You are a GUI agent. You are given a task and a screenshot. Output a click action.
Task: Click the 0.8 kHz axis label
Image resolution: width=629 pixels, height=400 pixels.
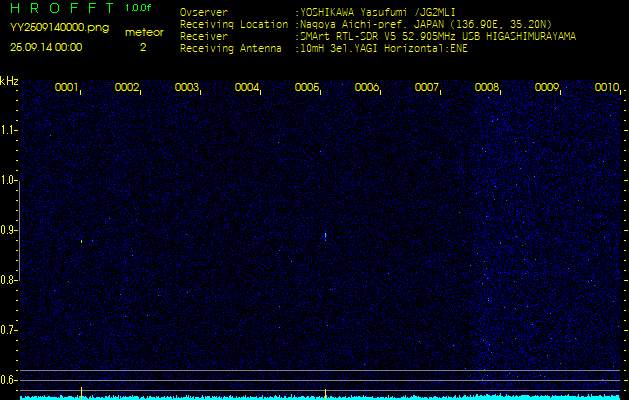point(8,280)
